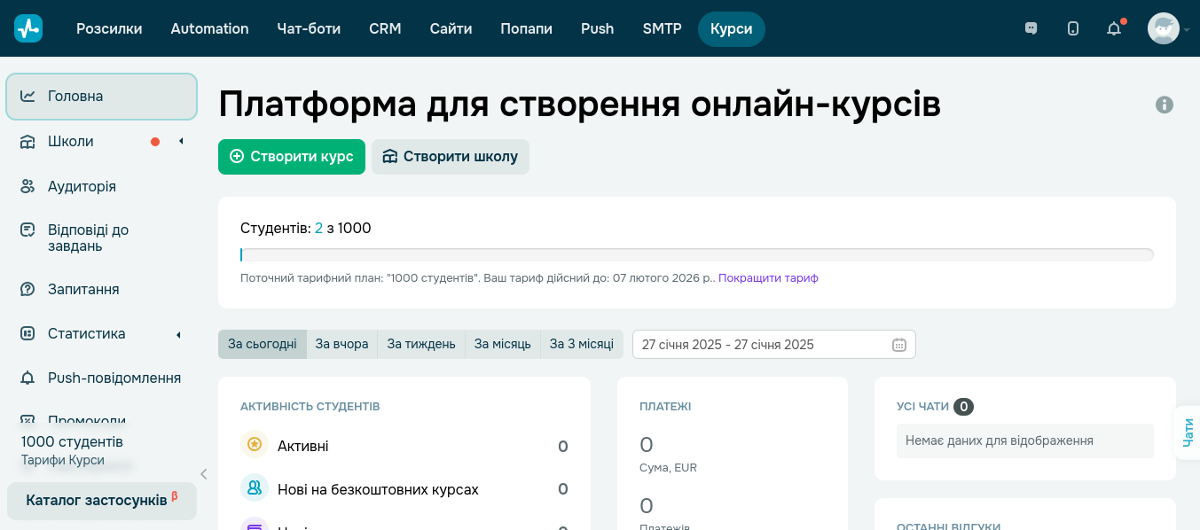This screenshot has height=530, width=1200.
Task: Select the Курси tab
Action: coord(731,29)
